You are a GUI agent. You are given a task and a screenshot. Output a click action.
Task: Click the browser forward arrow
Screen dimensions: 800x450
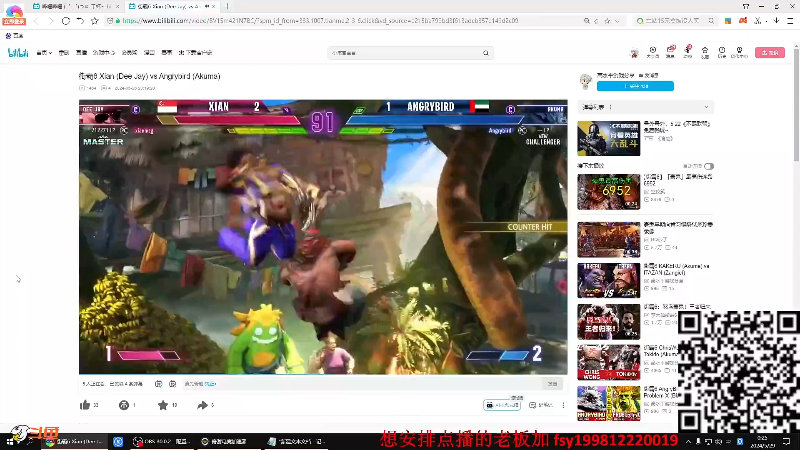[51, 21]
